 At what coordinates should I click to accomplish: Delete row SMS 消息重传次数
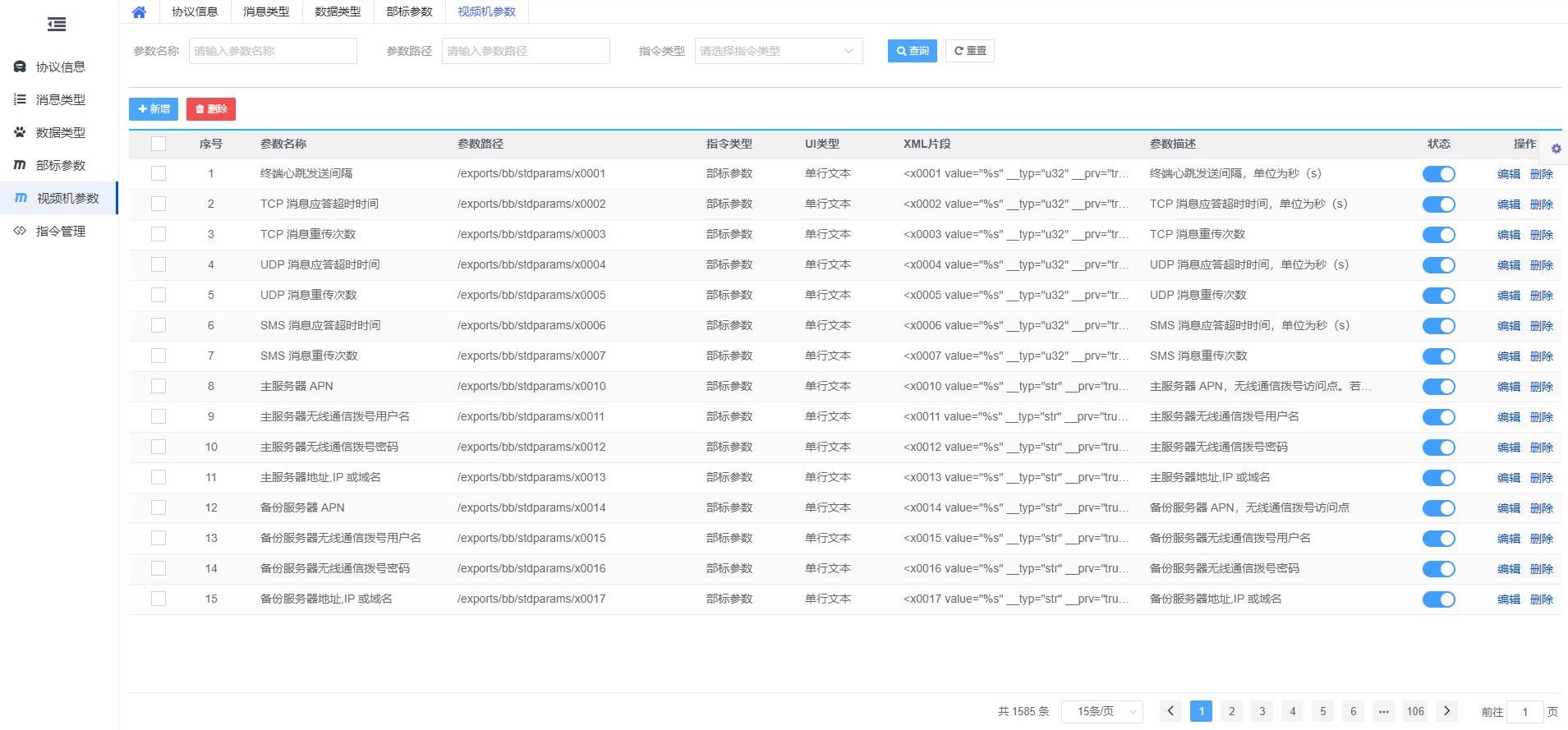[x=1542, y=356]
